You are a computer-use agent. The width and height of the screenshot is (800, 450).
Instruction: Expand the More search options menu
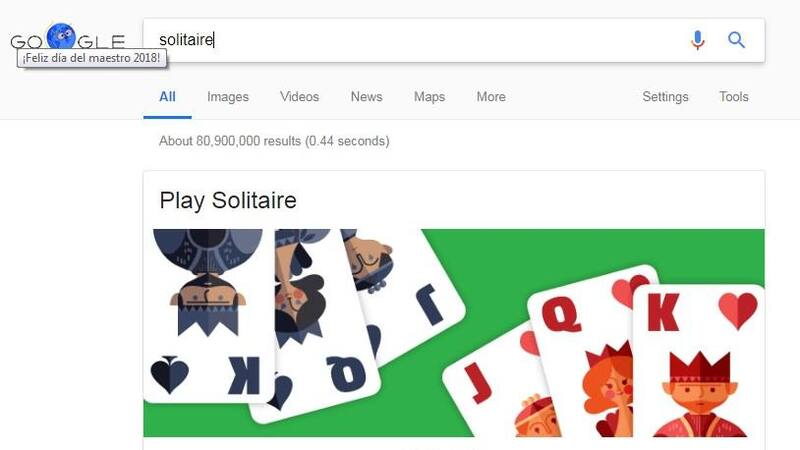pos(491,96)
